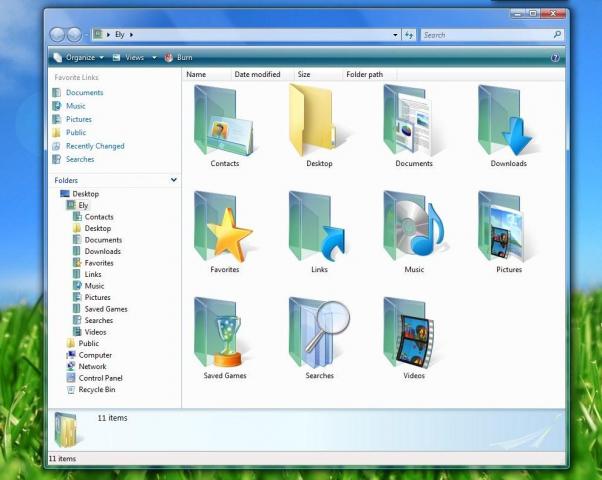Open the Contacts folder icon
The image size is (602, 480).
click(225, 121)
